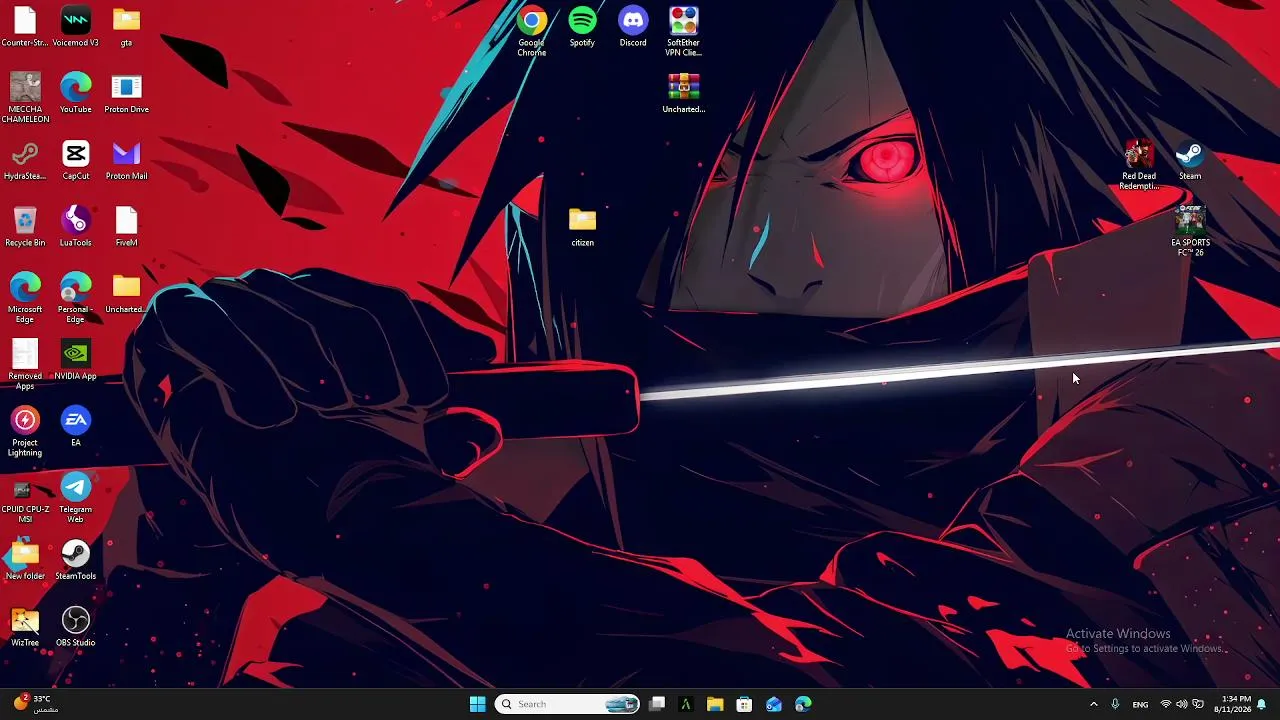Open the Windows Start menu
The image size is (1280, 720).
[477, 704]
